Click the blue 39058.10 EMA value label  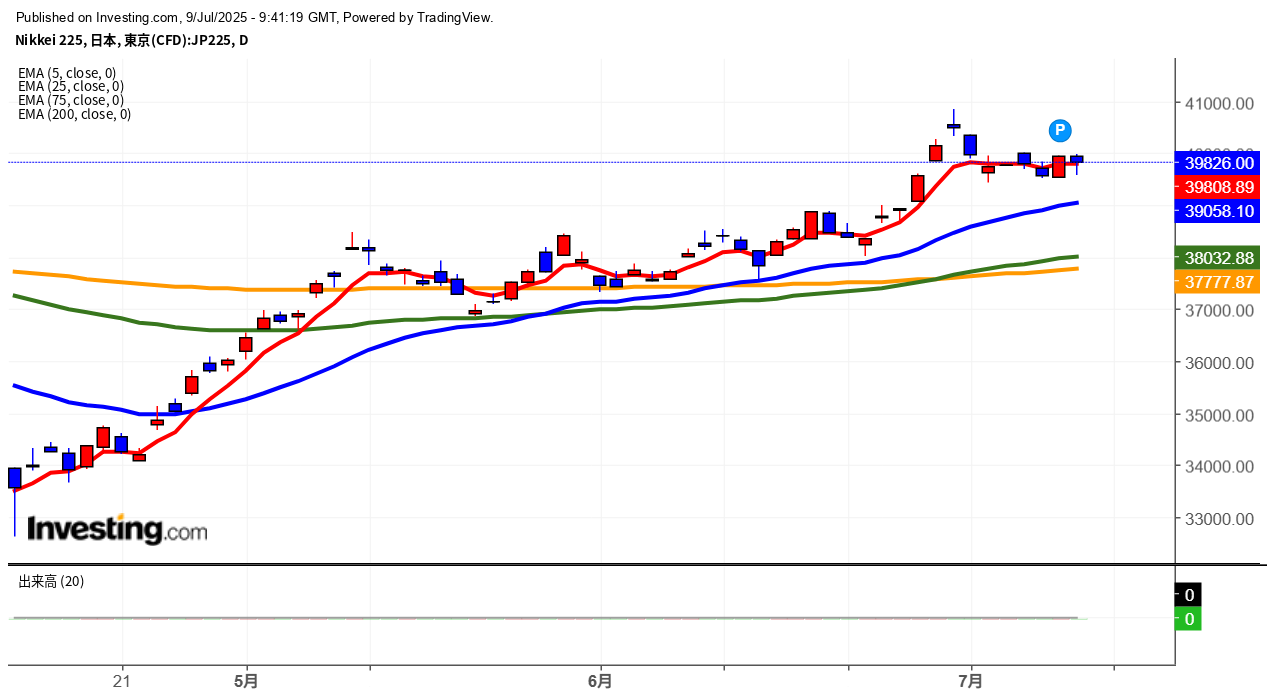pos(1218,211)
